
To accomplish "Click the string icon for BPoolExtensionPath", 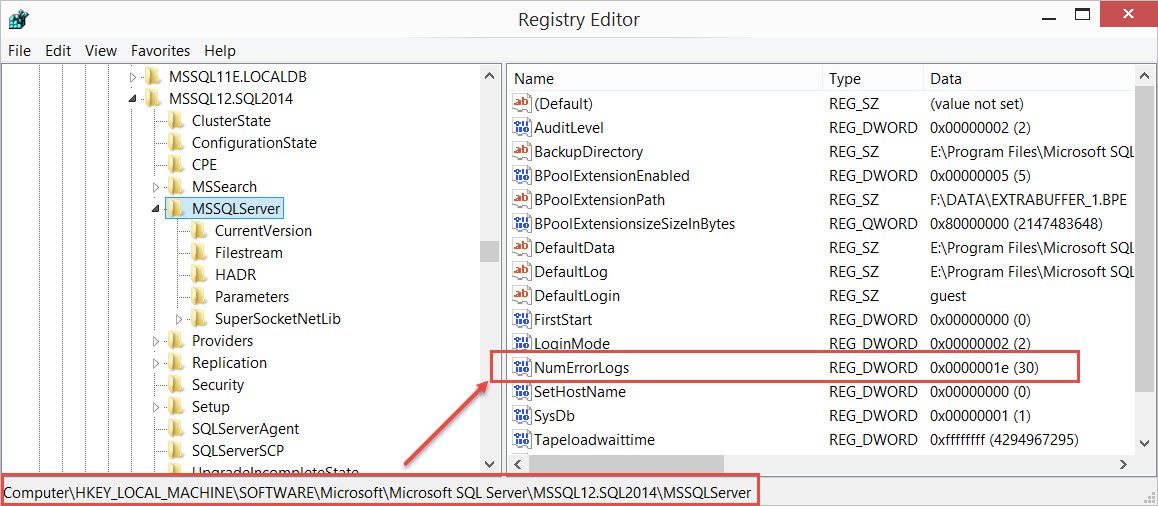I will pos(522,199).
